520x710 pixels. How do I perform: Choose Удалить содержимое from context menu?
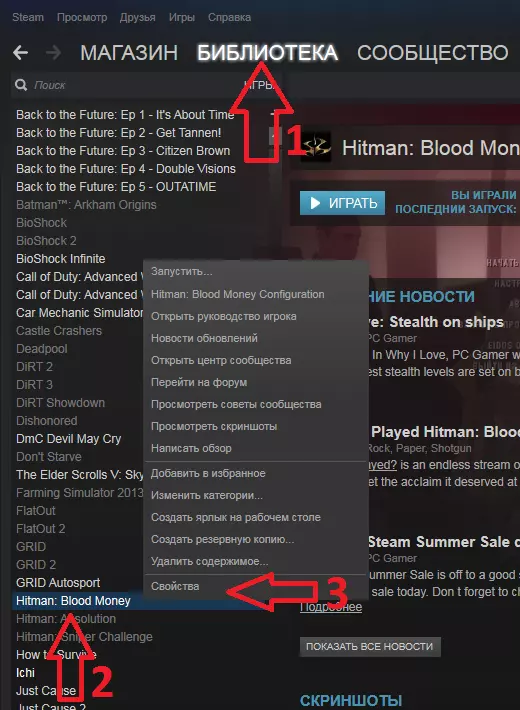(210, 561)
